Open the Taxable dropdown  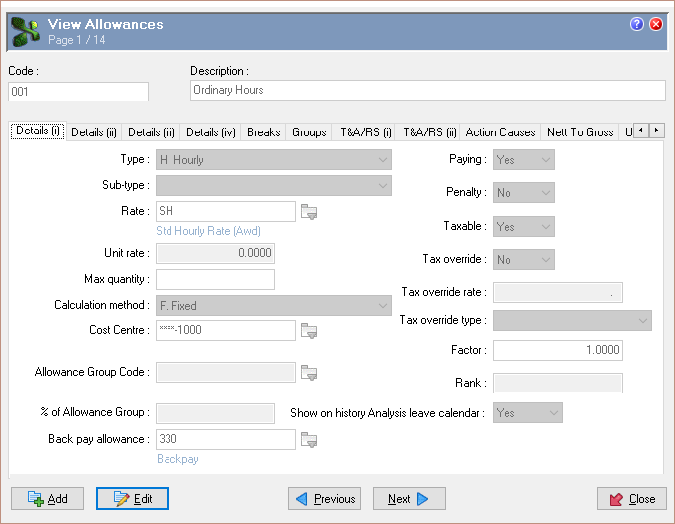(x=523, y=226)
